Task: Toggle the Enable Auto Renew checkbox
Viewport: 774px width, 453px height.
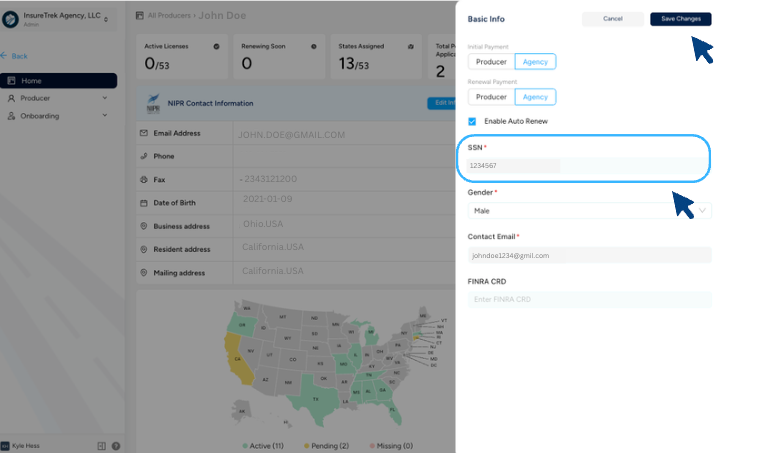Action: (x=473, y=121)
